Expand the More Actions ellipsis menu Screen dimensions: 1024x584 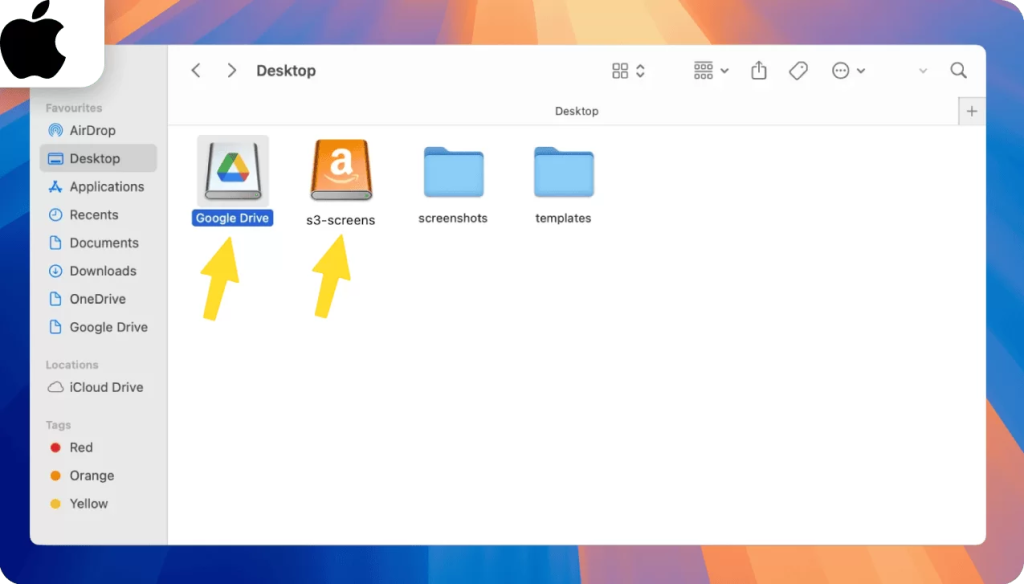[x=848, y=71]
